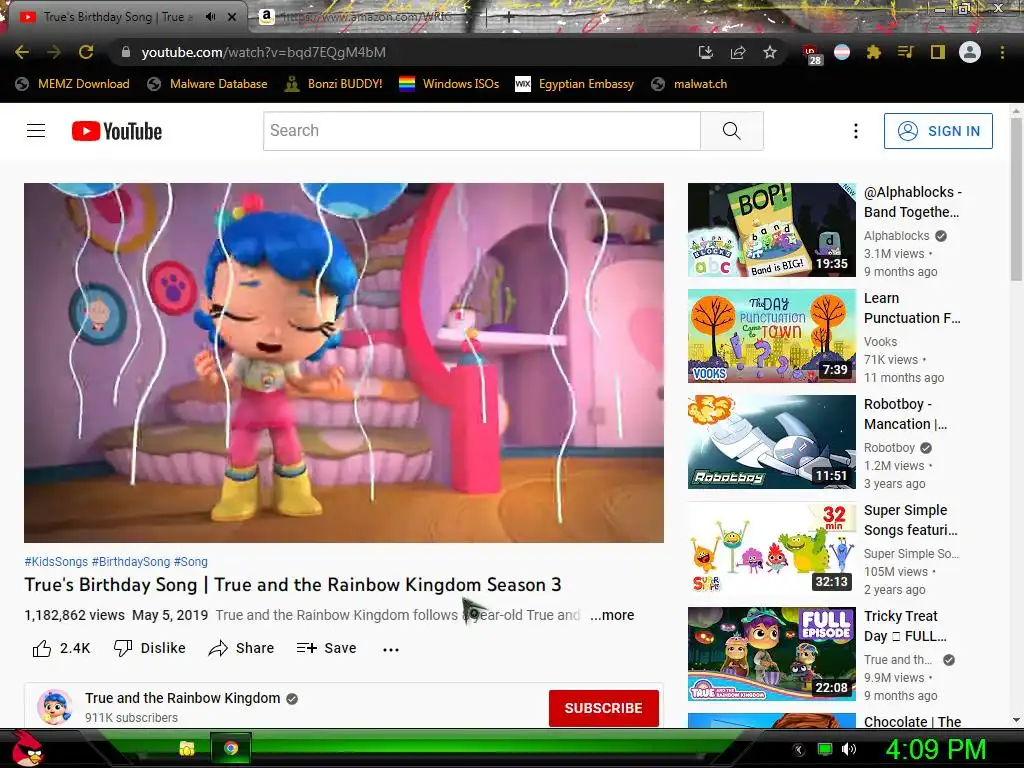Mute the tab using the speaker icon
Image resolution: width=1024 pixels, height=768 pixels.
point(210,17)
